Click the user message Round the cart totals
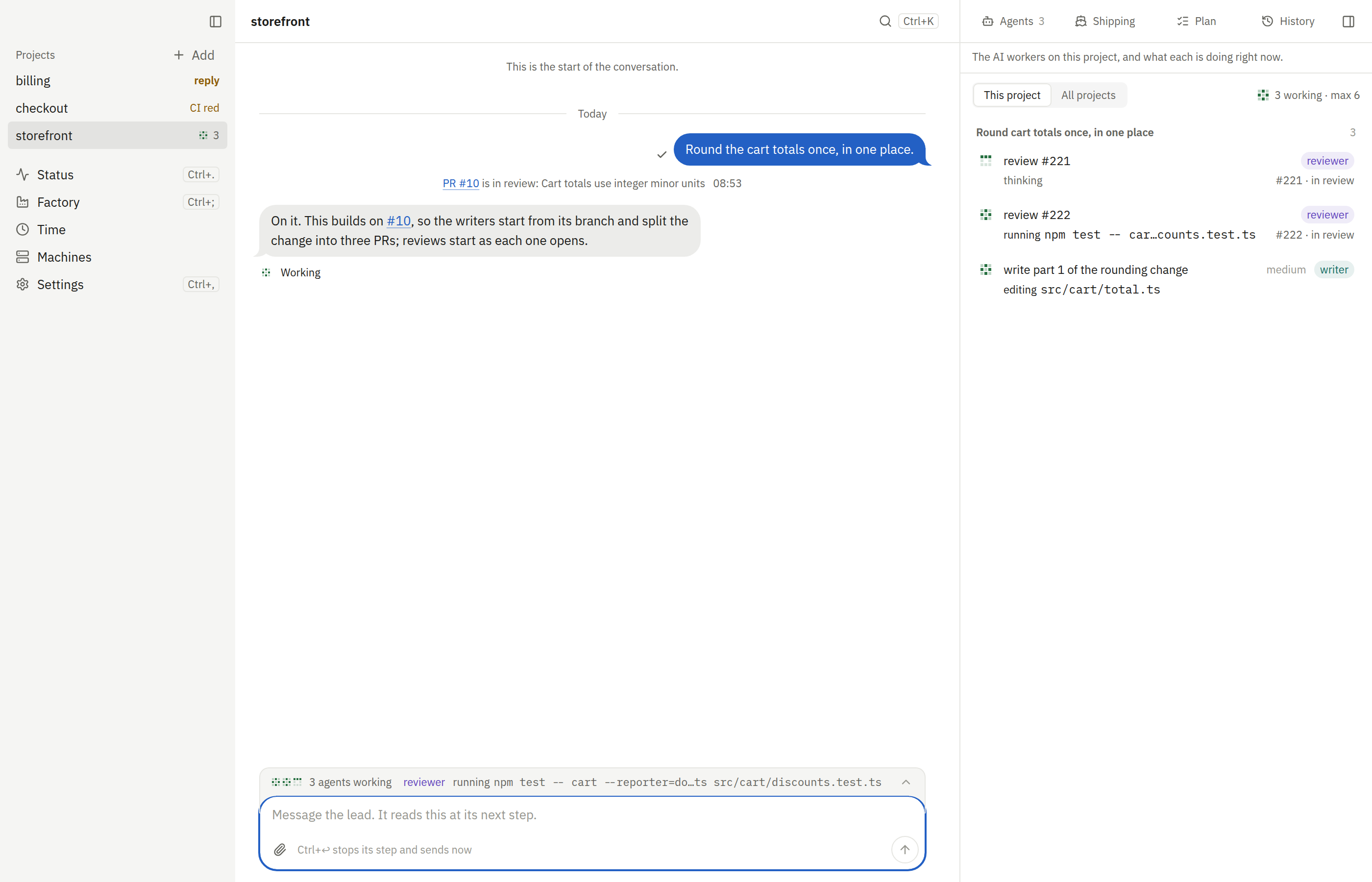This screenshot has height=882, width=1372. click(799, 149)
